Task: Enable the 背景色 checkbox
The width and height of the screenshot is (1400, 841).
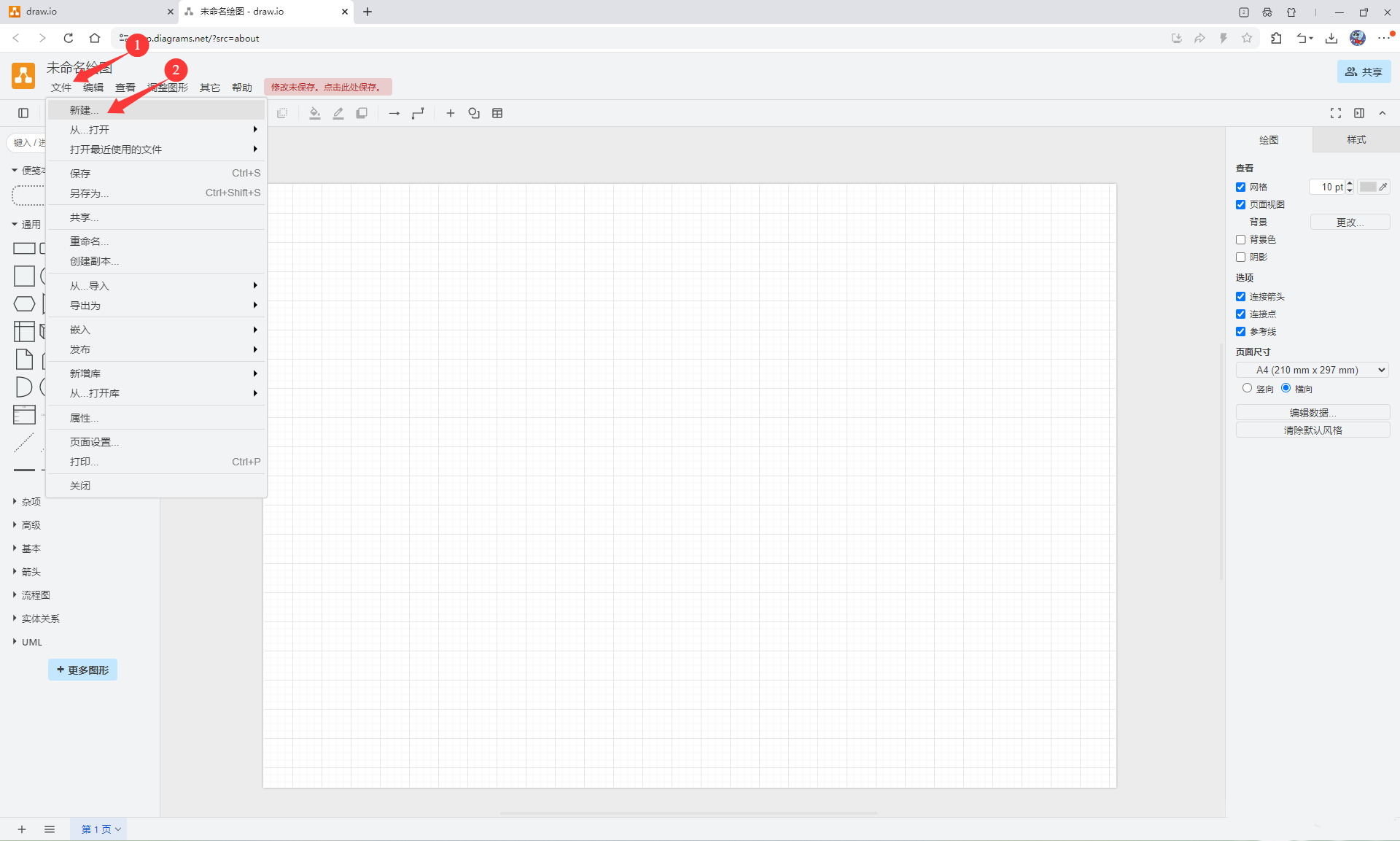Action: 1241,239
